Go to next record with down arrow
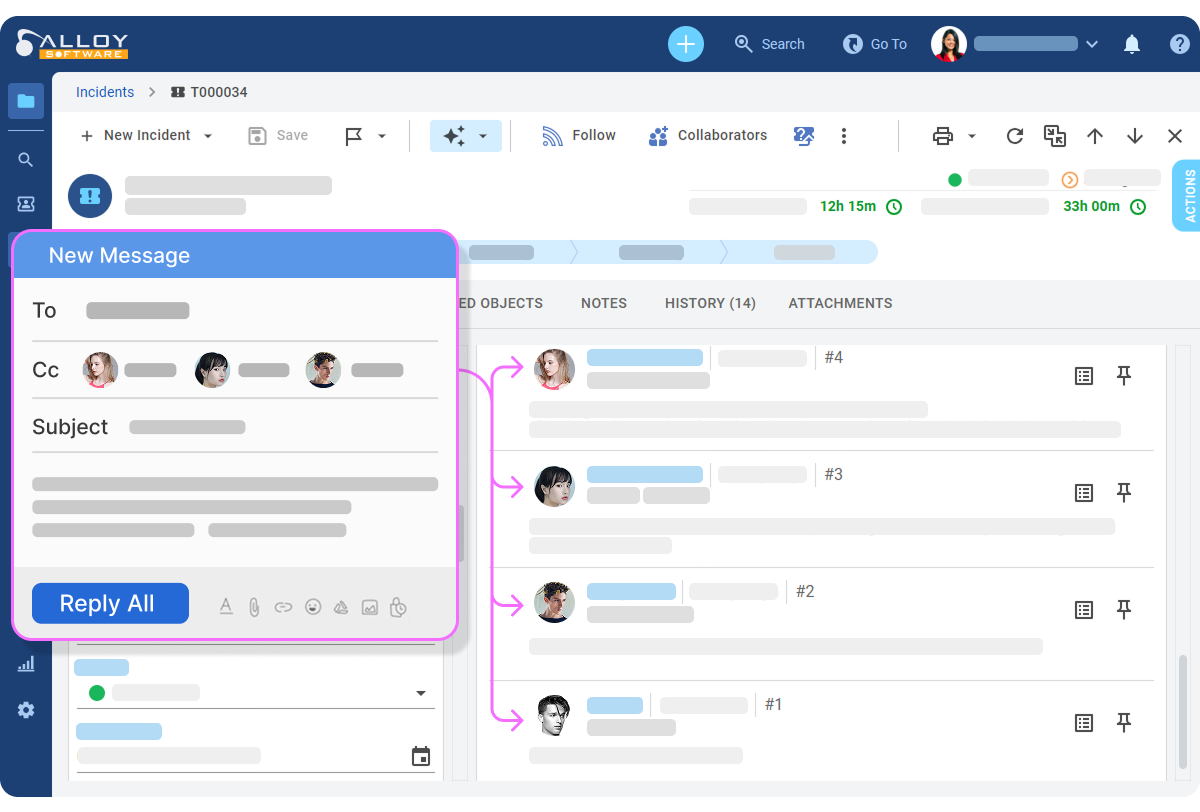The image size is (1200, 812). point(1135,136)
